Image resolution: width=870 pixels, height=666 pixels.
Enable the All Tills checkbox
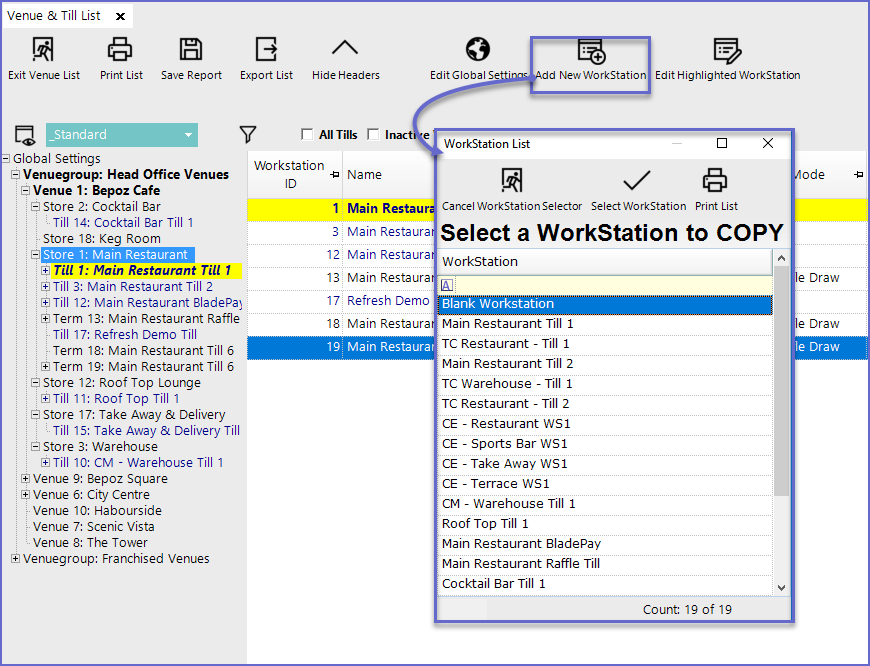pos(307,135)
